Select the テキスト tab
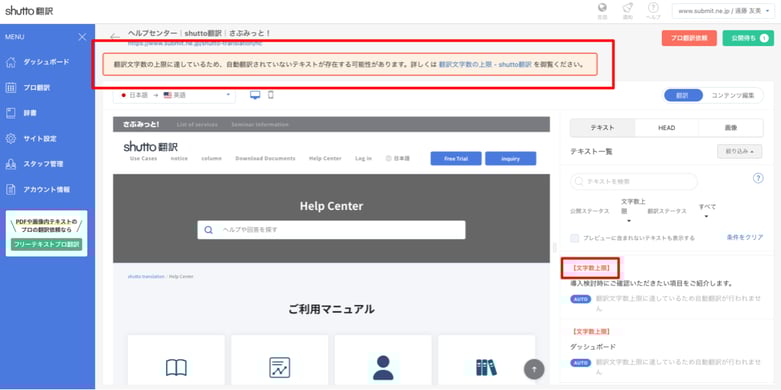Image resolution: width=781 pixels, height=390 pixels. click(x=602, y=128)
